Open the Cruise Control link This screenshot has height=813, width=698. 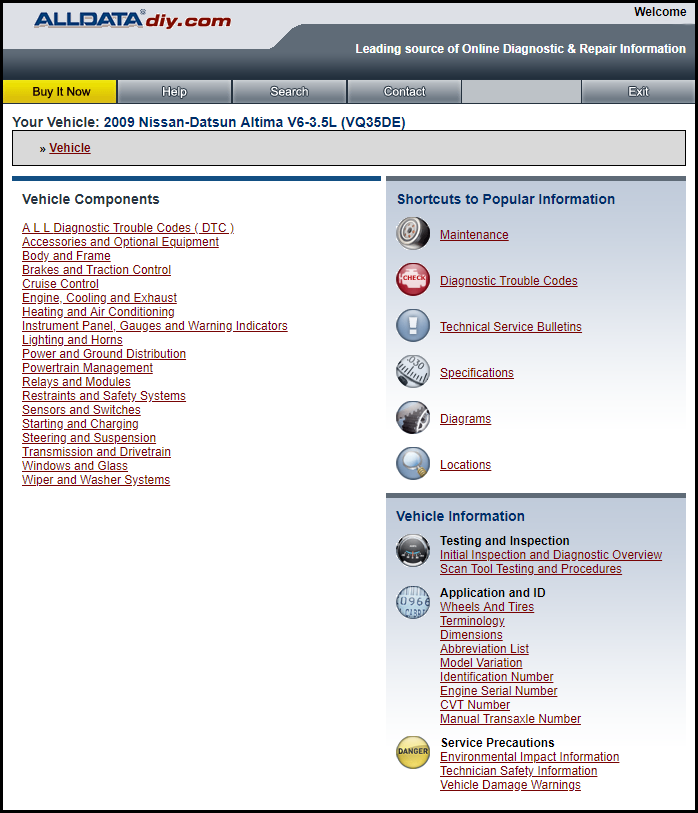(60, 284)
